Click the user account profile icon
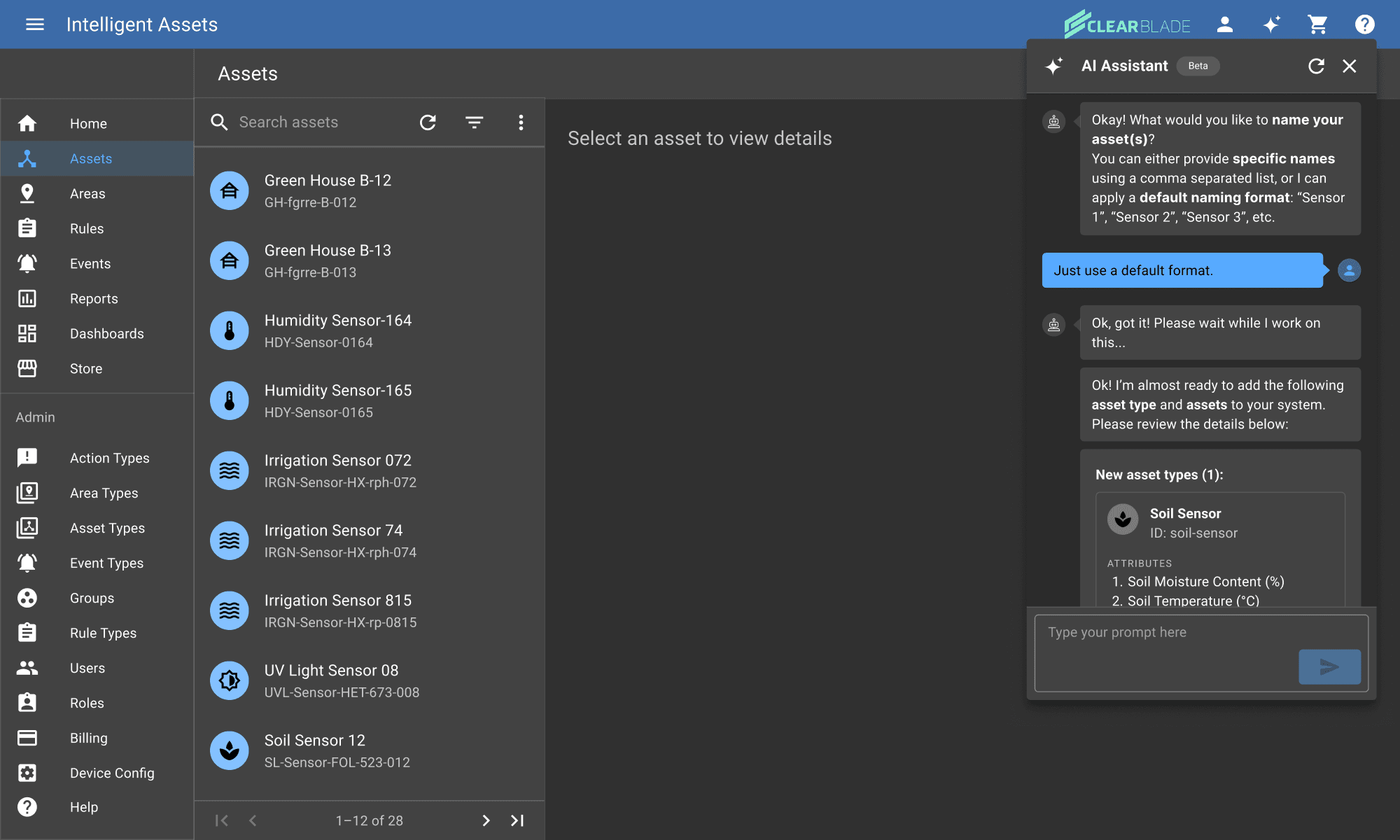Image resolution: width=1400 pixels, height=840 pixels. (1224, 24)
